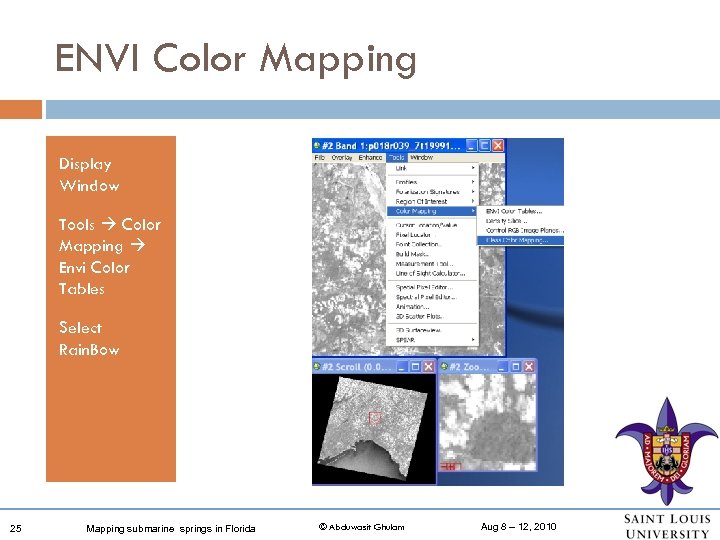The height and width of the screenshot is (540, 720).
Task: Expand the Profiles submenu arrow
Action: coord(473,182)
